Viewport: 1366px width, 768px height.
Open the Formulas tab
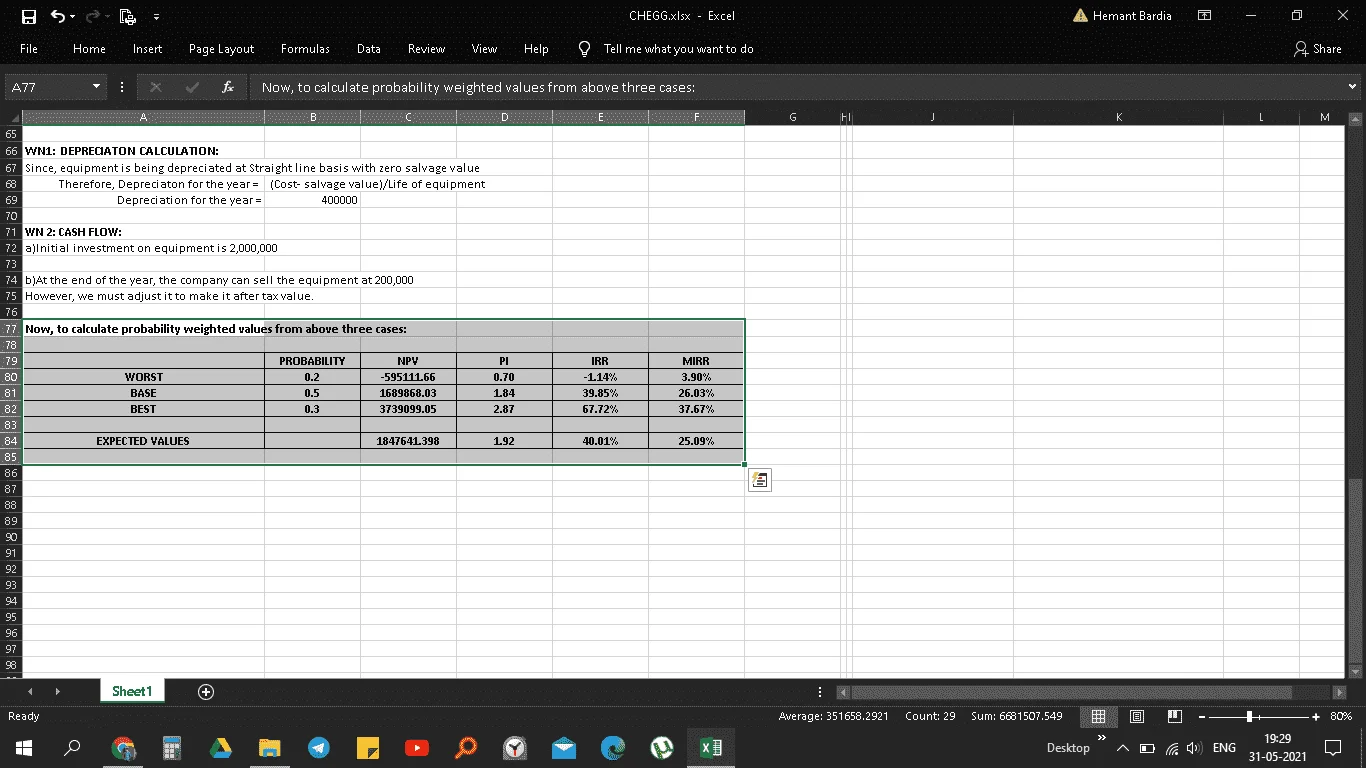point(305,49)
